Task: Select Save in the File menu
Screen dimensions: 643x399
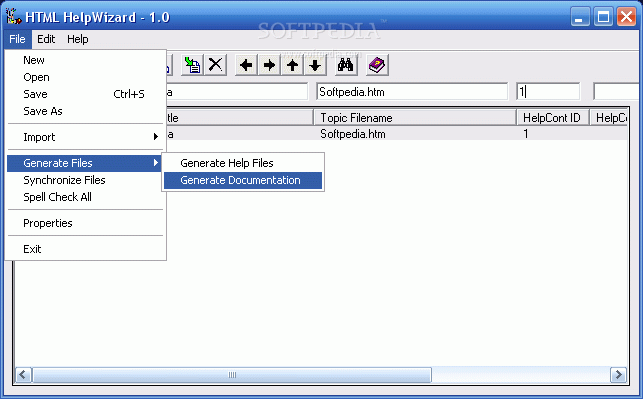Action: [x=85, y=94]
